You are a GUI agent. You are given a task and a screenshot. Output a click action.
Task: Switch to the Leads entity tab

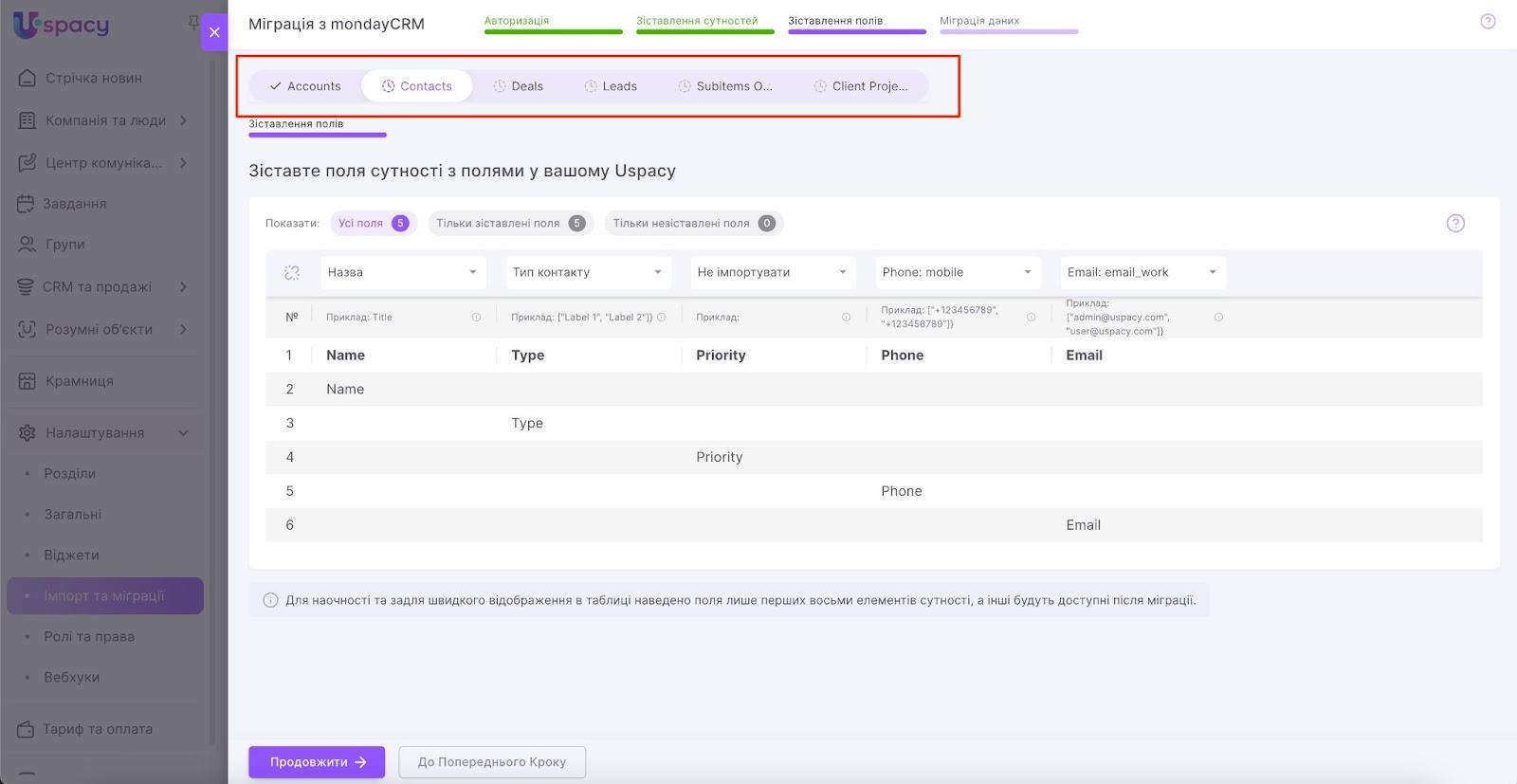point(611,86)
